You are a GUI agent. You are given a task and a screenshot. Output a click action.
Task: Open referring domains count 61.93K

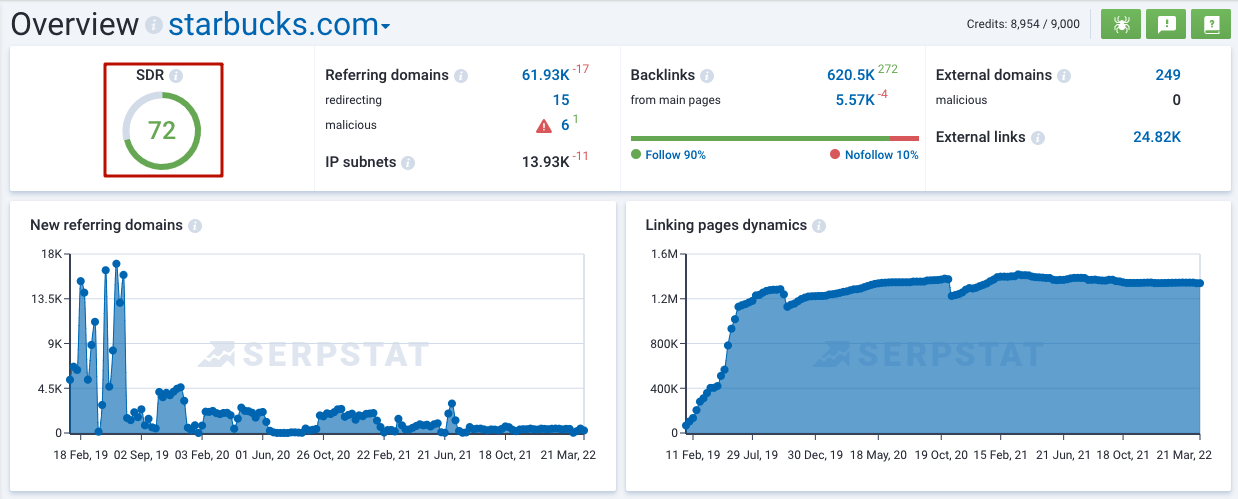point(546,75)
